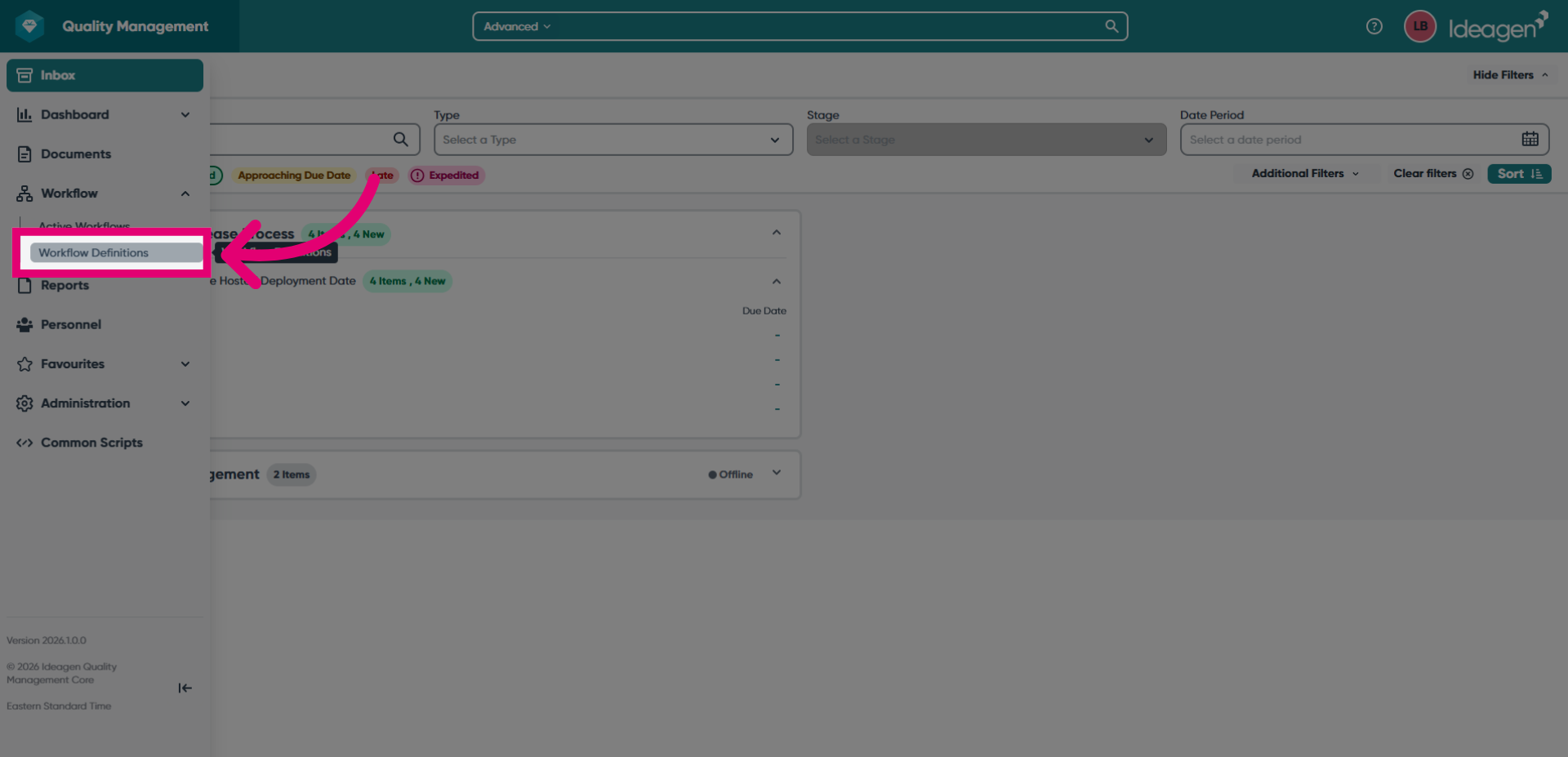Click Hide Filters
This screenshot has height=757, width=1568.
(x=1510, y=75)
